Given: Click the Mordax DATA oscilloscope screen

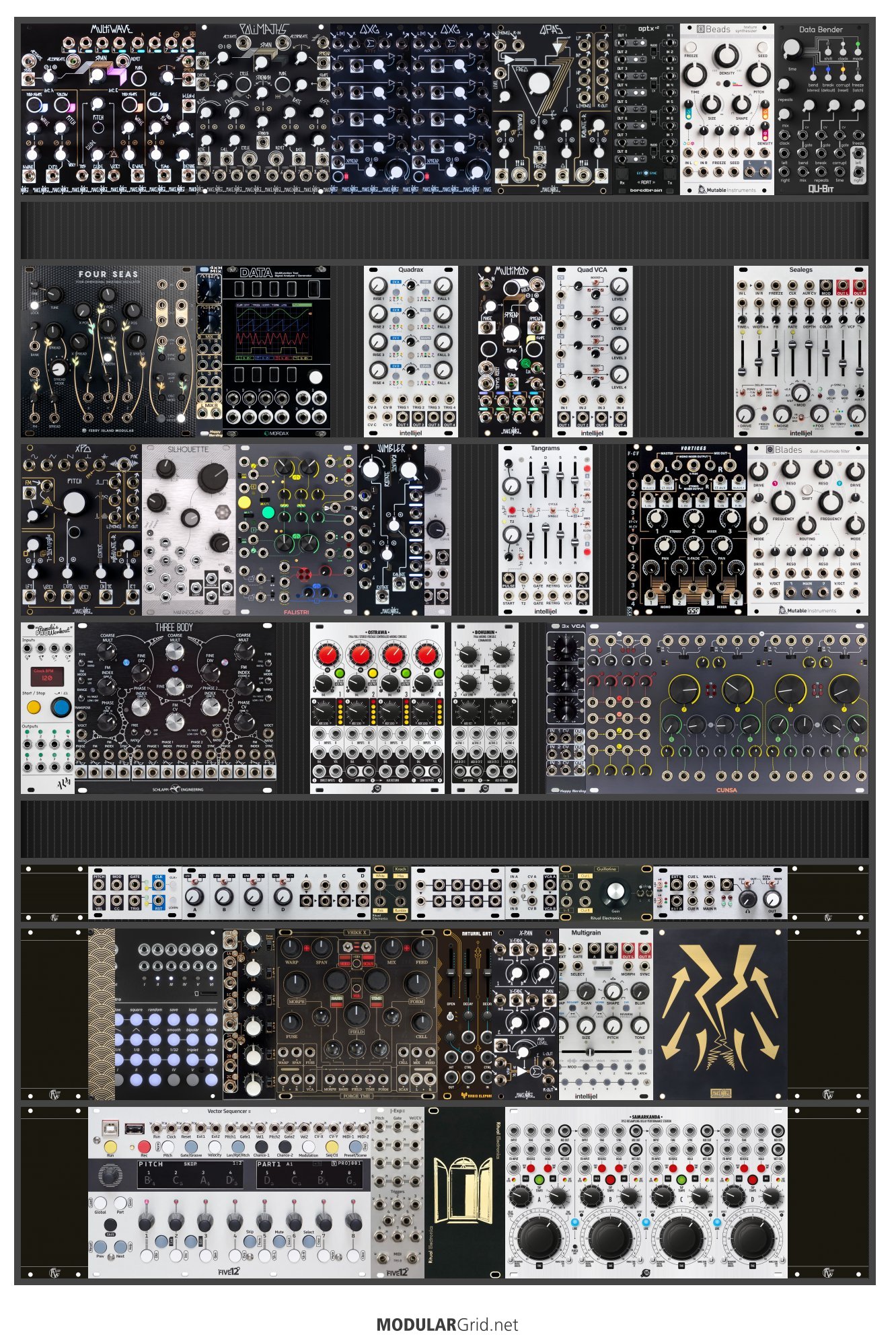Looking at the screenshot, I should point(273,330).
